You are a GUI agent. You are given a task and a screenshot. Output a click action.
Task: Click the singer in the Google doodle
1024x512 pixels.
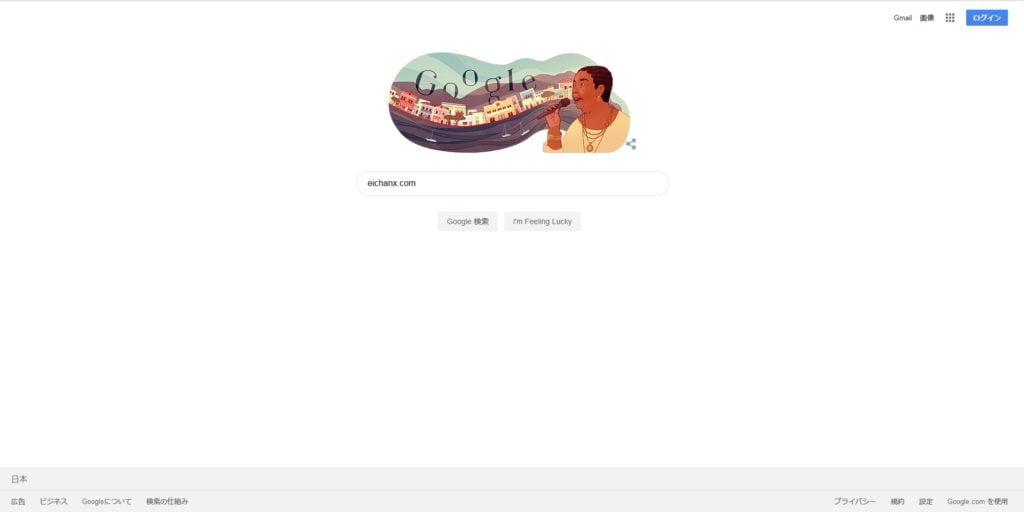(586, 110)
